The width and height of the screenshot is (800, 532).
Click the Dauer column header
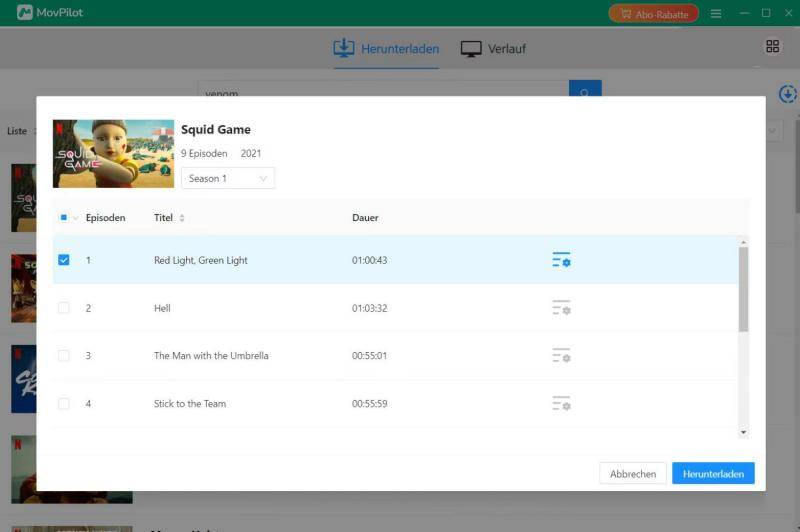(365, 218)
